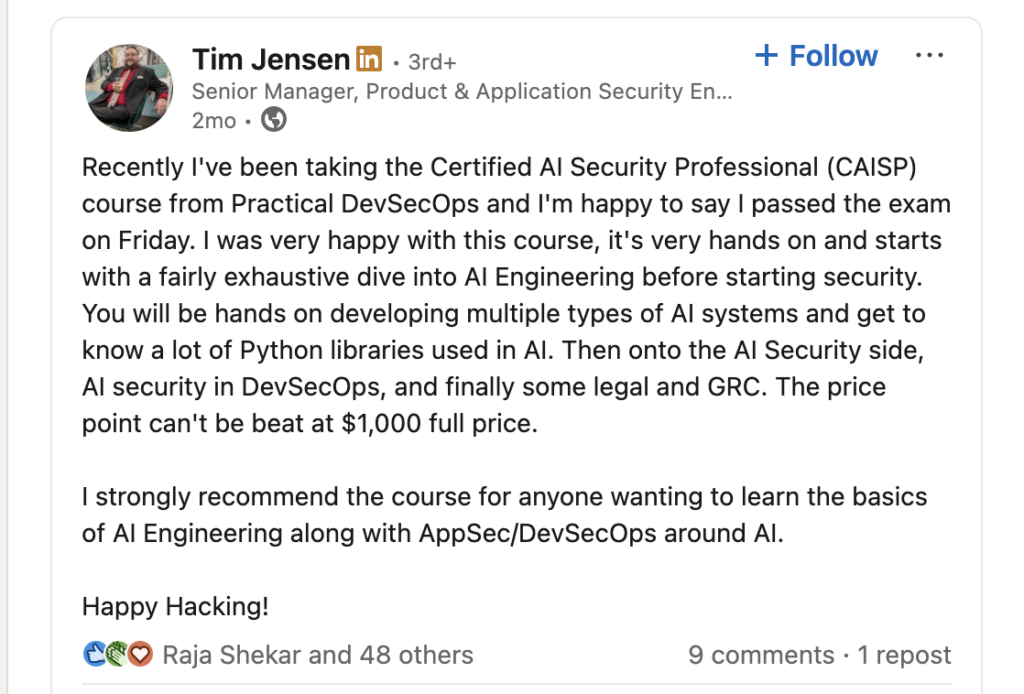Image resolution: width=1024 pixels, height=694 pixels.
Task: View reactions from Raja Shekar and 48 others
Action: click(317, 655)
